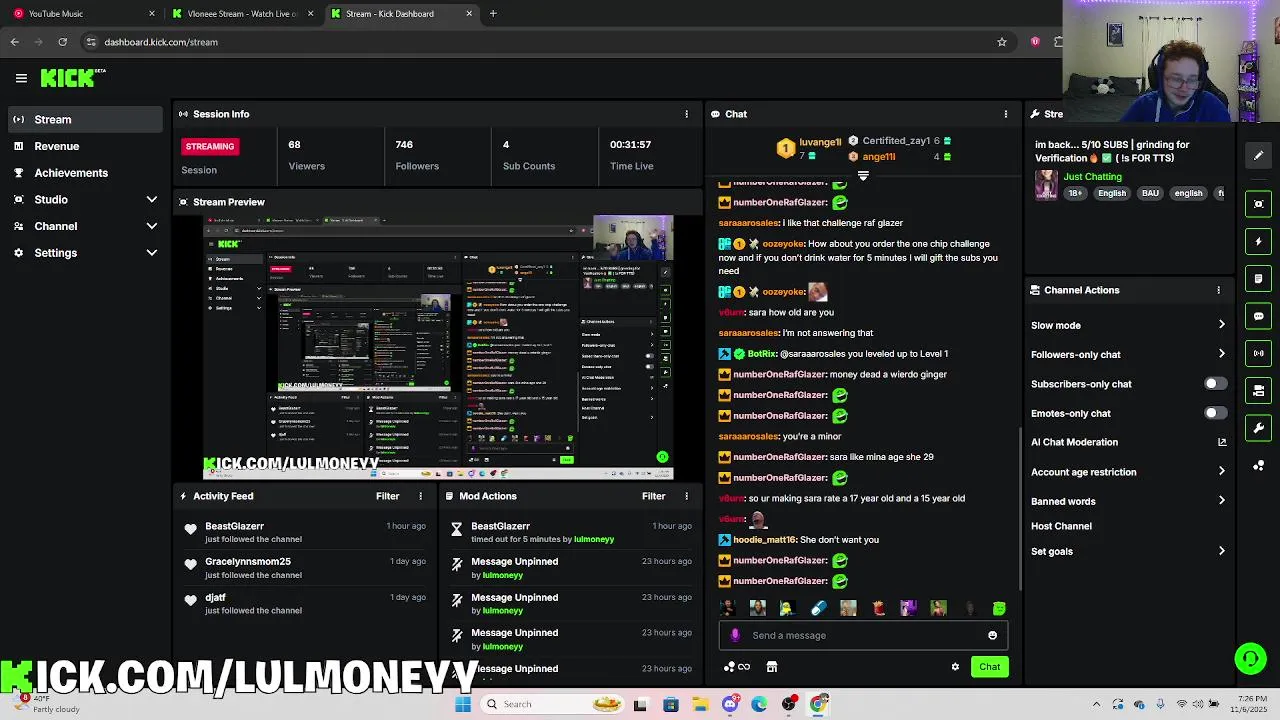Click the Host Channel action
This screenshot has height=720, width=1280.
[x=1061, y=526]
